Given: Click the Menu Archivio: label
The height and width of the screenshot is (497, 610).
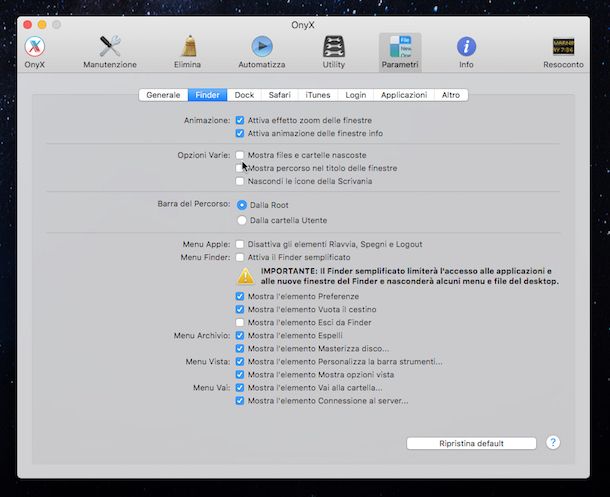Looking at the screenshot, I should click(x=202, y=336).
